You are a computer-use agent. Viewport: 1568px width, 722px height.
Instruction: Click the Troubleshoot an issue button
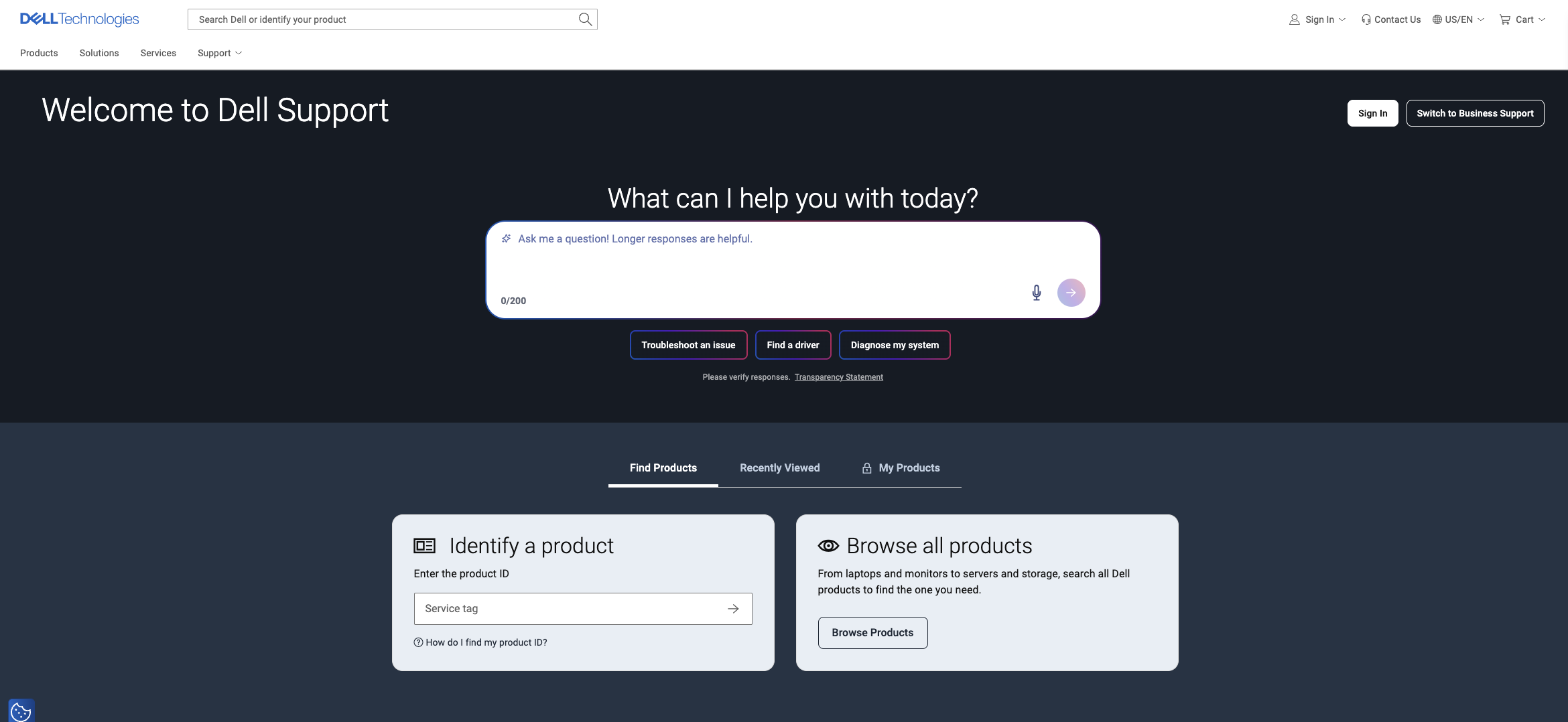(x=688, y=345)
